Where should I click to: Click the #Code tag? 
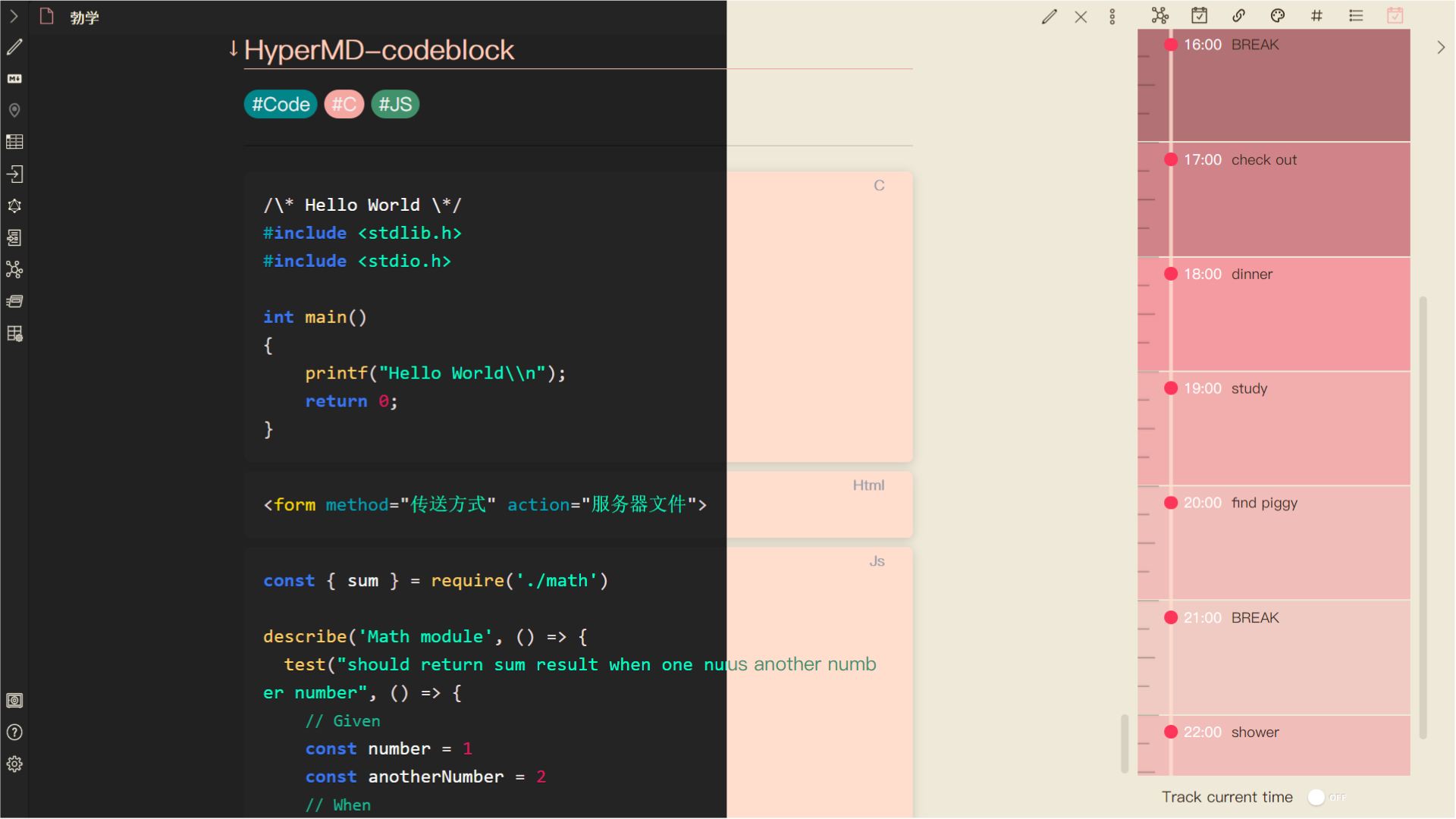click(x=281, y=104)
